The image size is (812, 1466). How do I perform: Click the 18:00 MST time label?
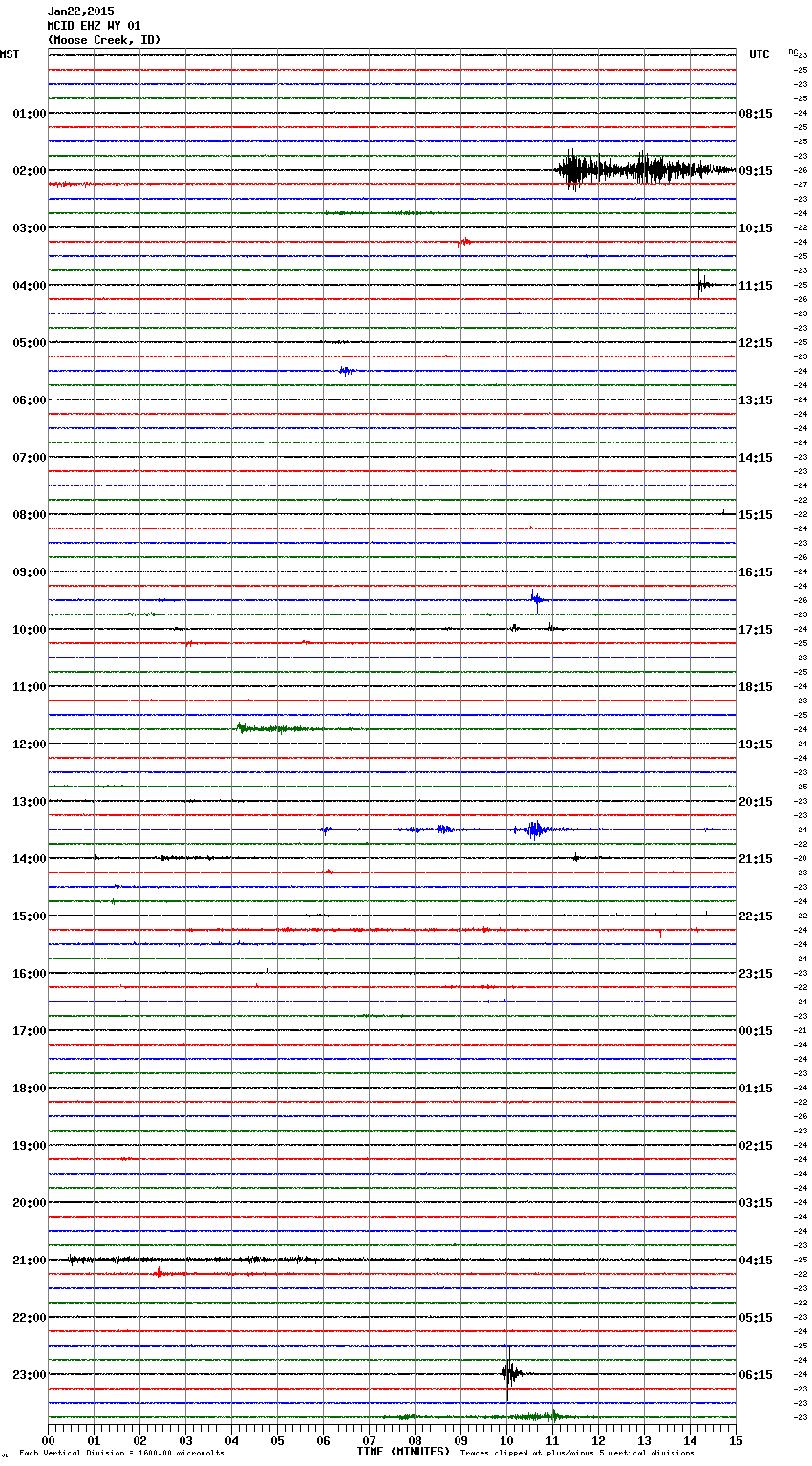click(29, 1089)
